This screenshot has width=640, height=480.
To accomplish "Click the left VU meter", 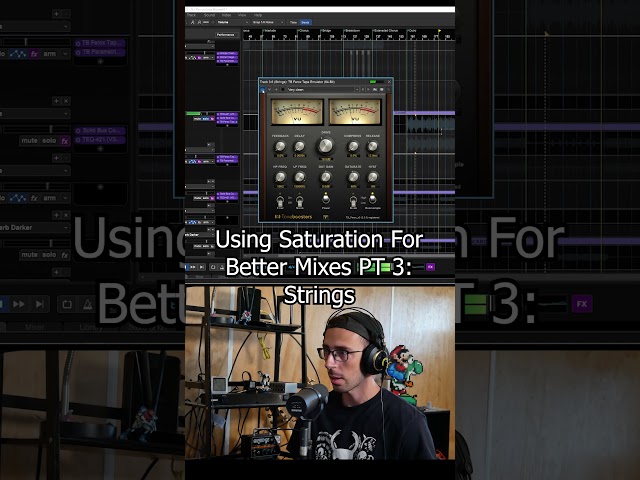I will (x=297, y=111).
